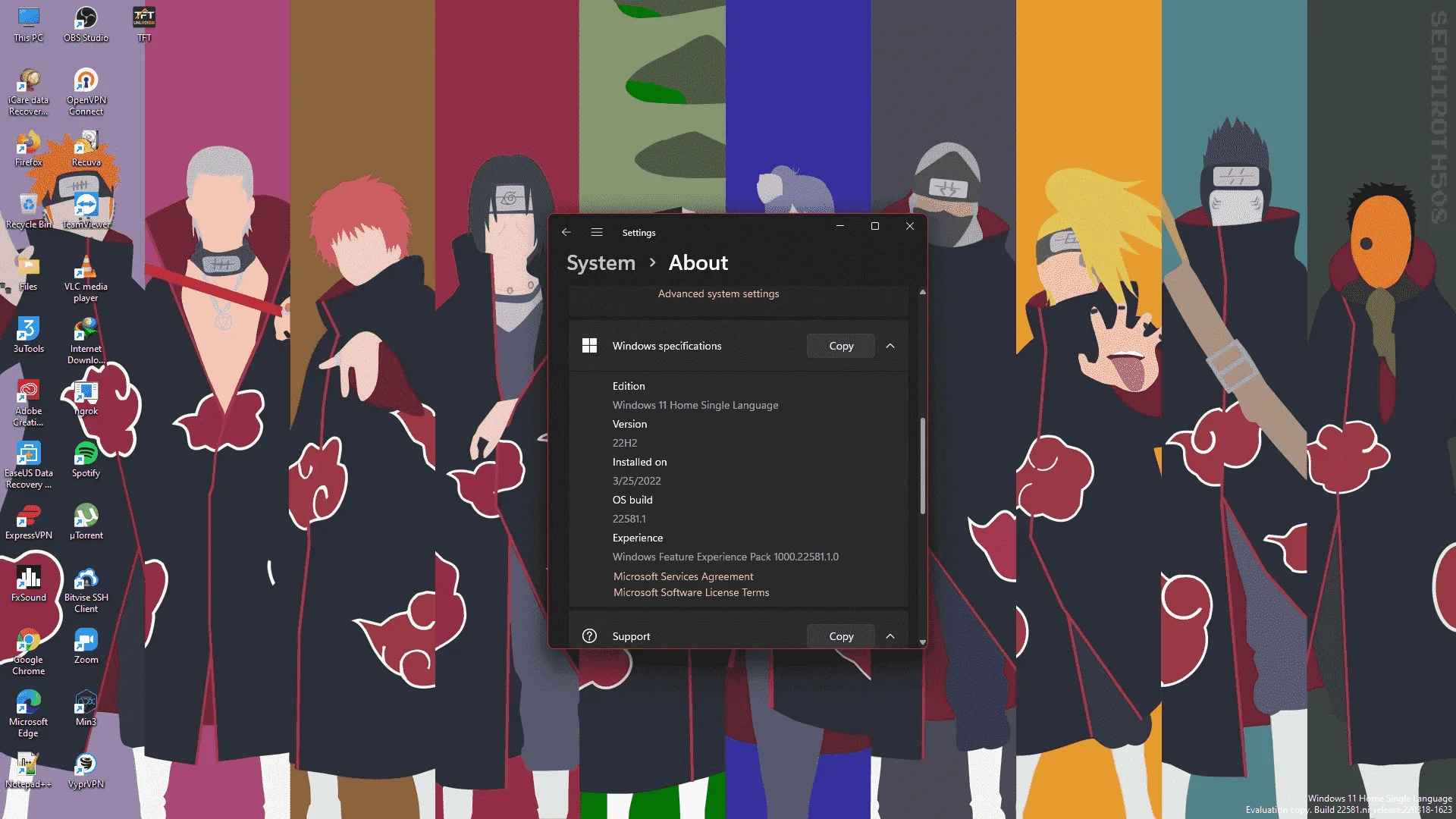Click the 'Windows Feature Experience Pack 1000.22581.1.0' text
The image size is (1456, 819).
point(726,557)
